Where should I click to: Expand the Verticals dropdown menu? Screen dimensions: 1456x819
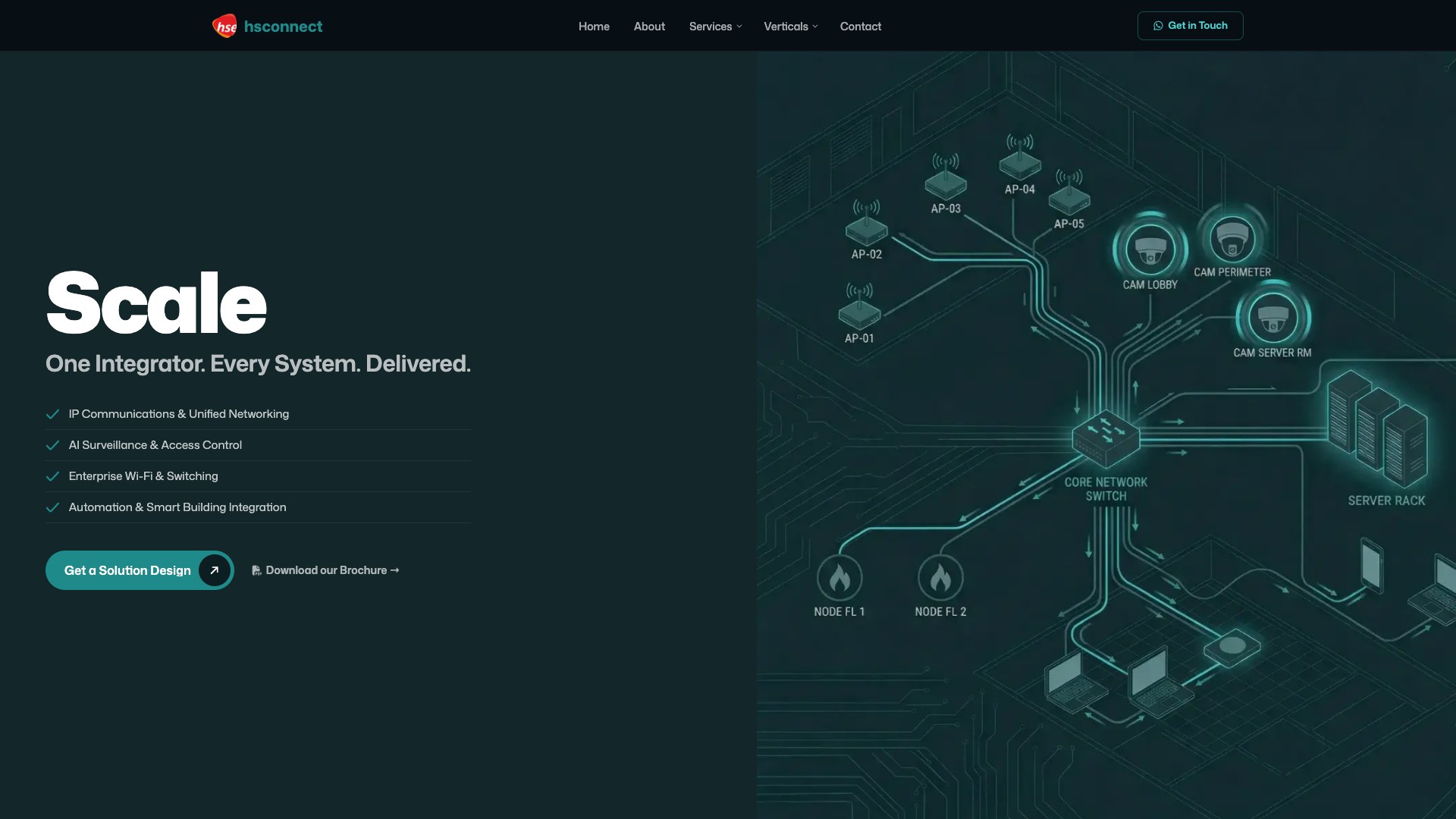pyautogui.click(x=790, y=27)
